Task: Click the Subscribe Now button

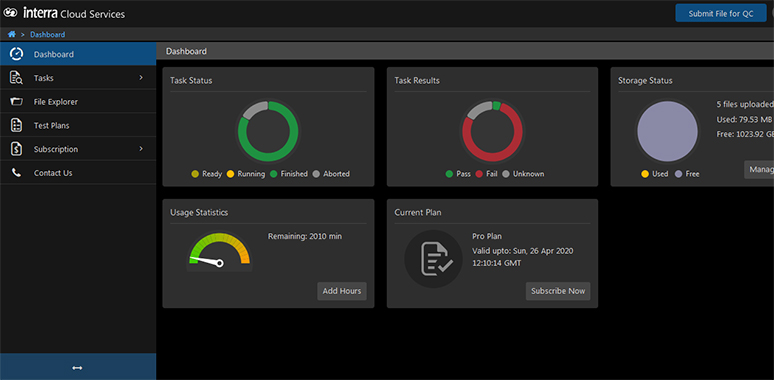Action: [558, 291]
